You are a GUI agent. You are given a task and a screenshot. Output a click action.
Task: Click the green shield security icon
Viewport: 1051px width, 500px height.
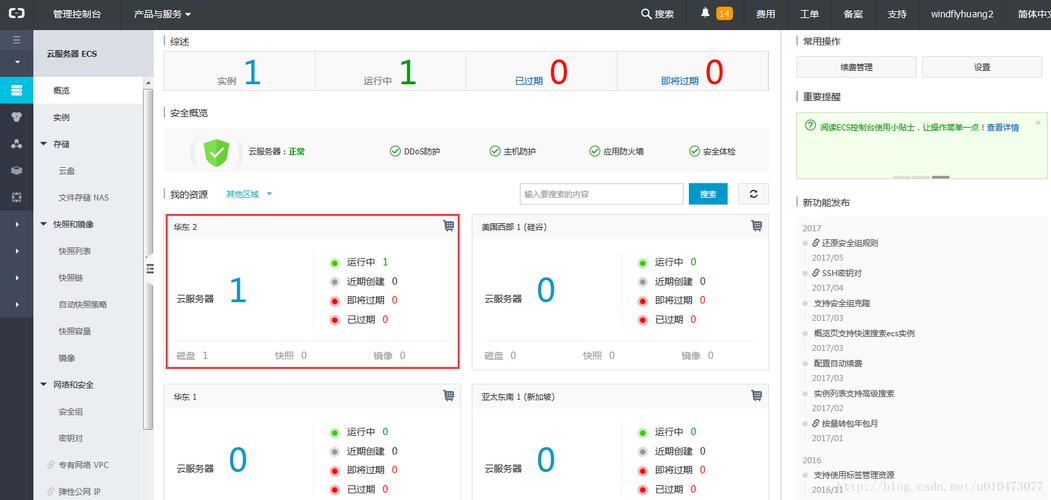[x=216, y=152]
